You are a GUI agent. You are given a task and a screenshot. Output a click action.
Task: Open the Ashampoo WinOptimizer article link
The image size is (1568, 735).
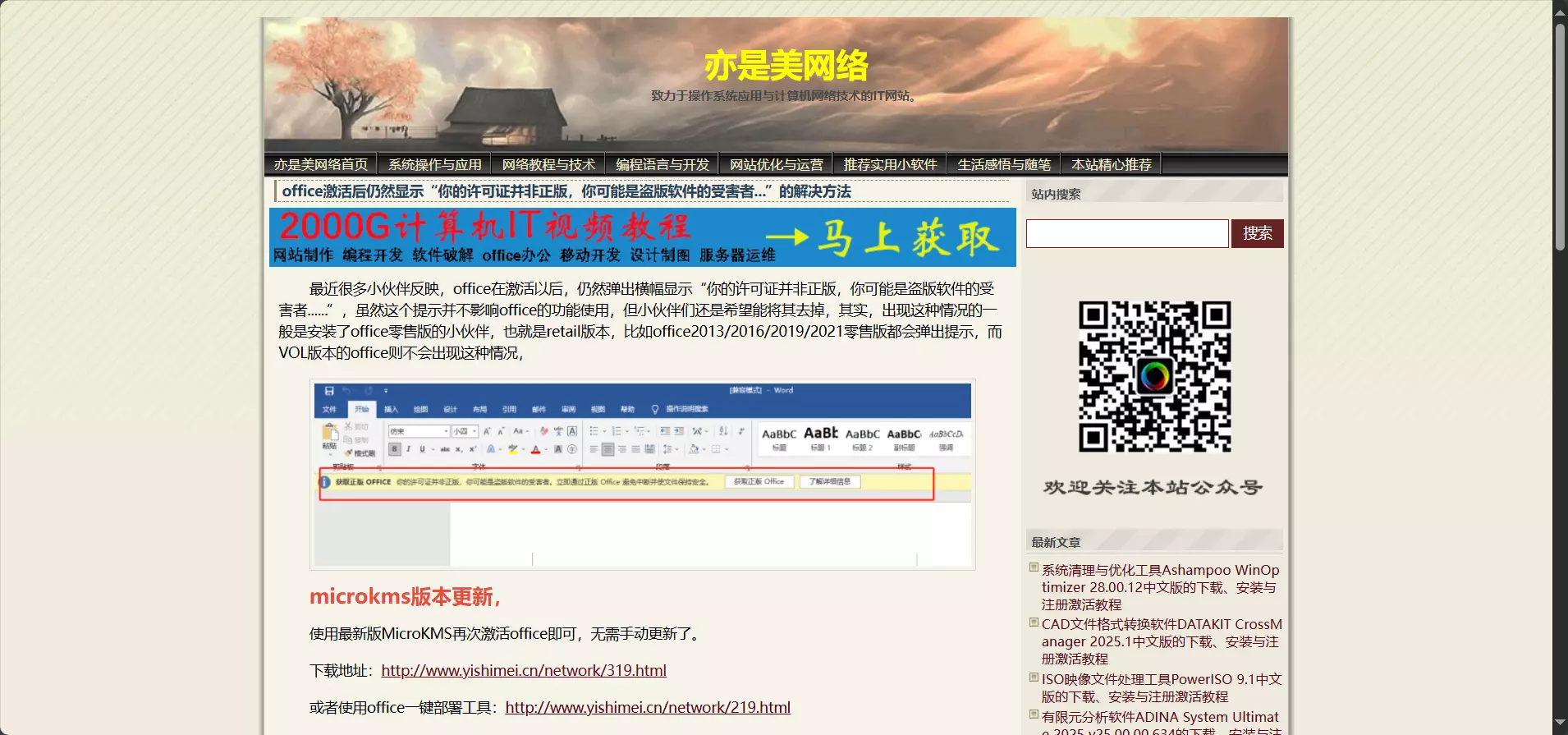coord(1161,587)
